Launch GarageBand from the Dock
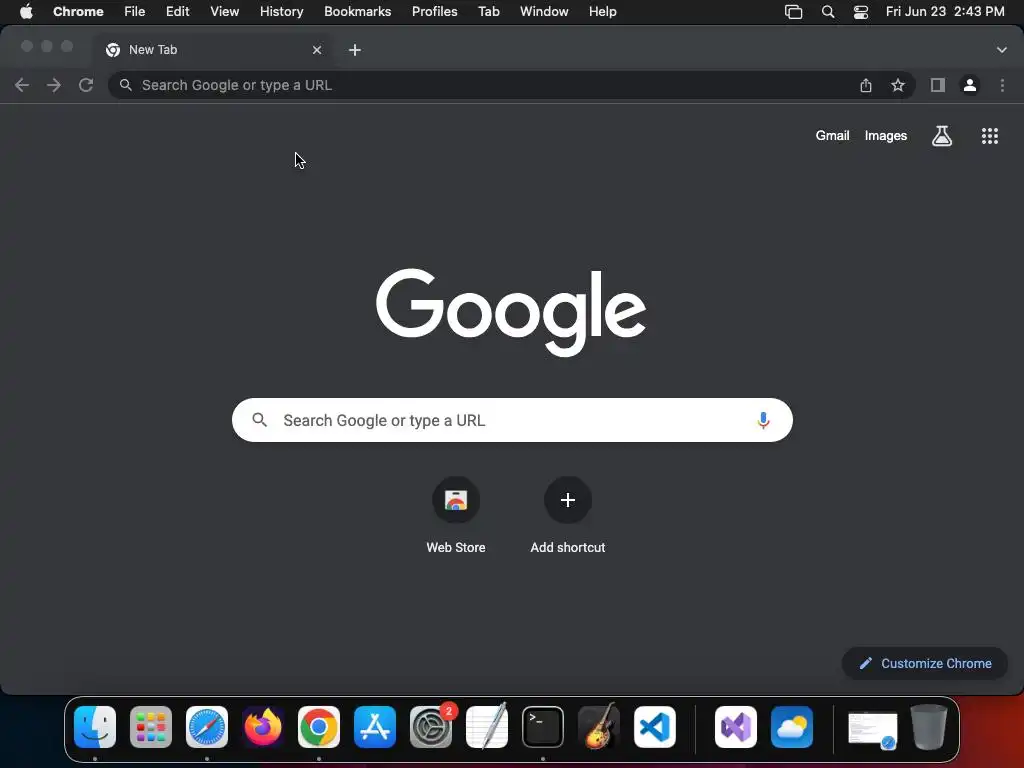 [599, 726]
